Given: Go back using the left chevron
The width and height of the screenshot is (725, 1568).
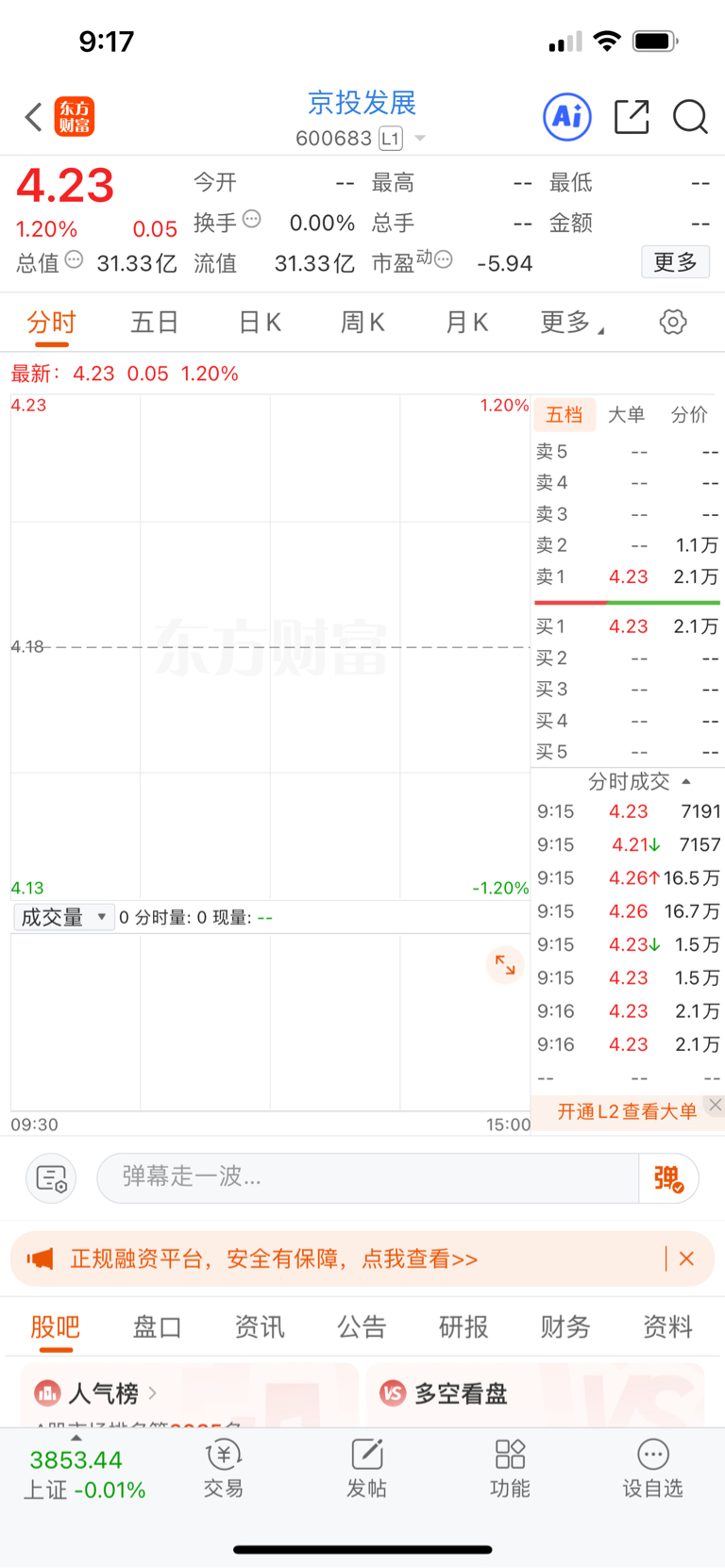Looking at the screenshot, I should pyautogui.click(x=34, y=117).
